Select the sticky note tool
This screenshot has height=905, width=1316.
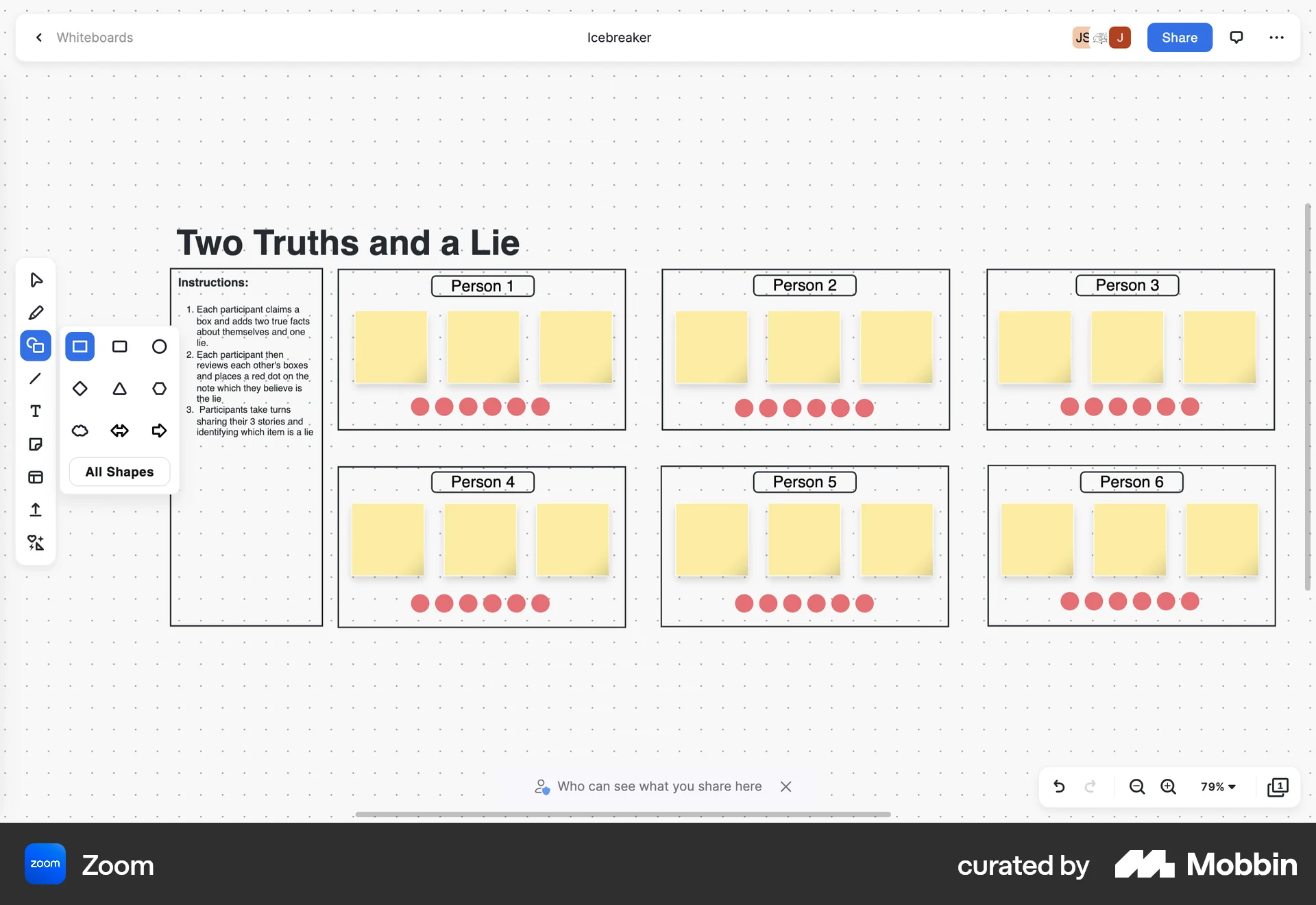point(35,444)
